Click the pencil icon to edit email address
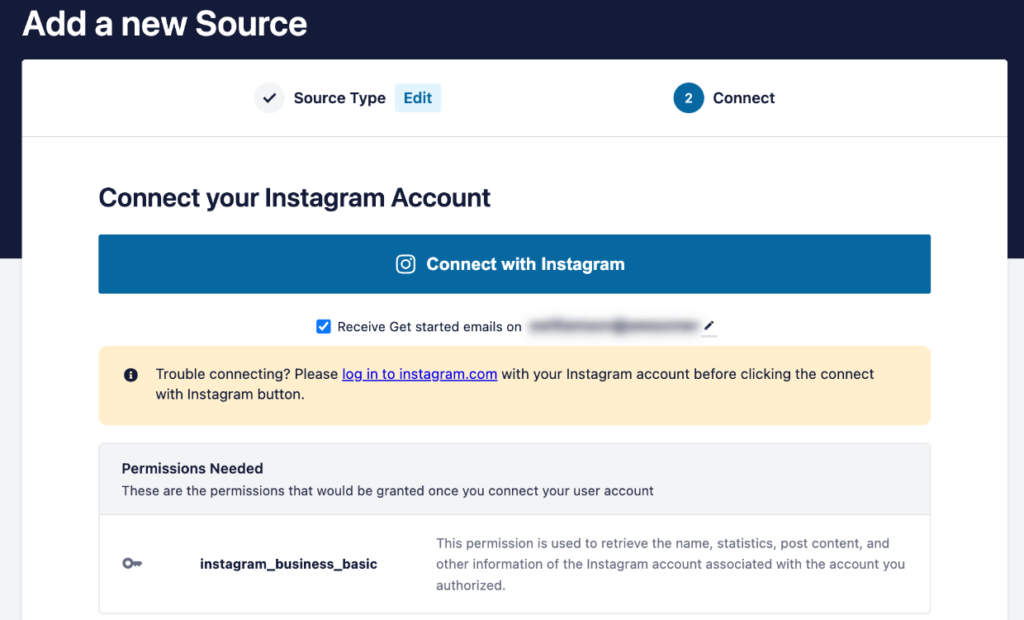1024x620 pixels. pyautogui.click(x=709, y=325)
